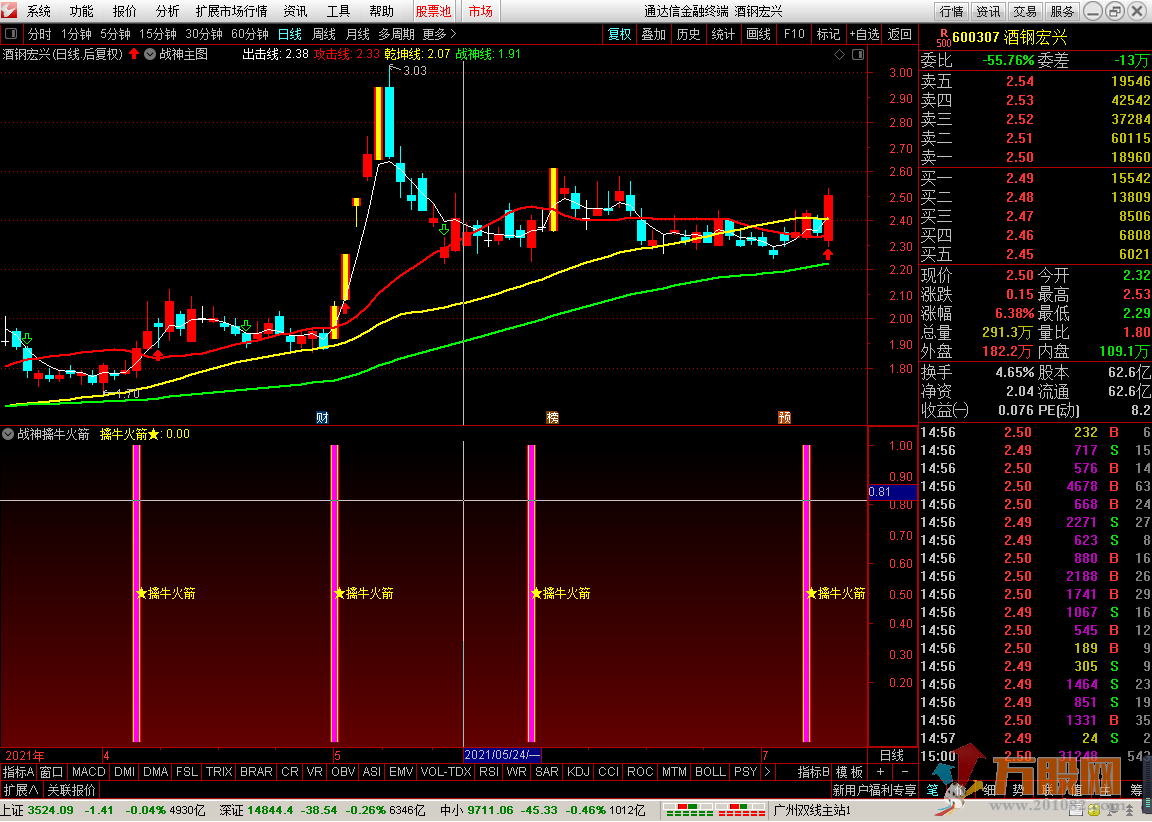This screenshot has height=822, width=1152.
Task: Click the red buy arrow under the last candle
Action: [x=828, y=254]
